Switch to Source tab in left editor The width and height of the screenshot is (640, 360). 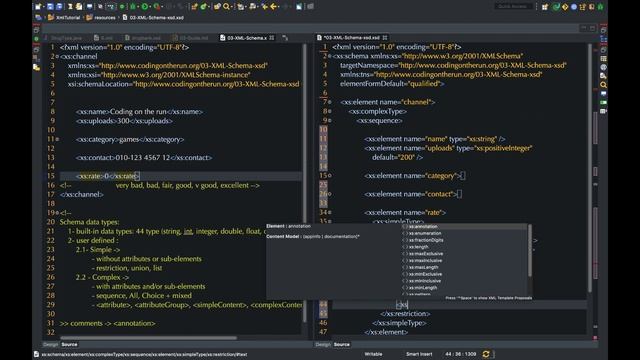tap(69, 344)
